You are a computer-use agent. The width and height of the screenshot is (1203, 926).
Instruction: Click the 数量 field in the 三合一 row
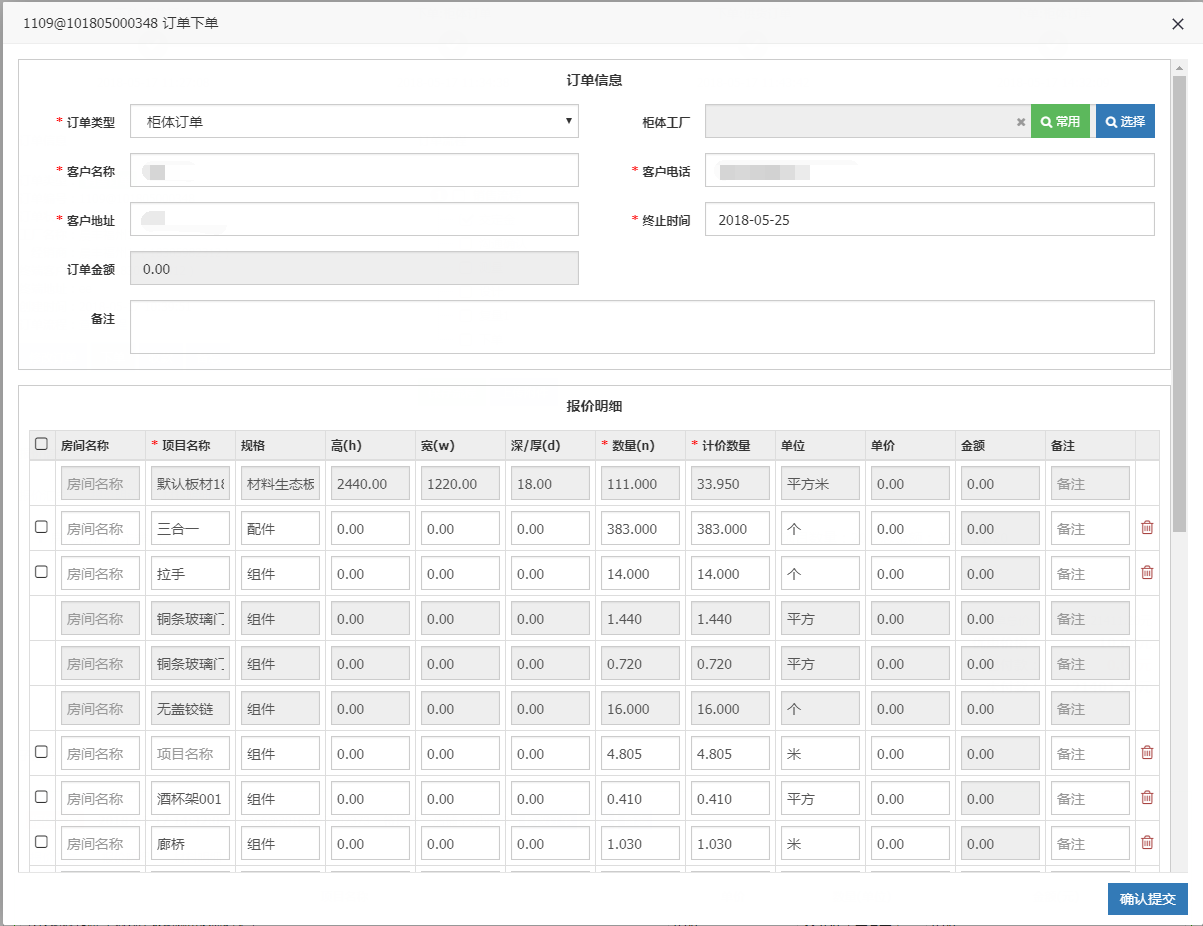(x=640, y=529)
